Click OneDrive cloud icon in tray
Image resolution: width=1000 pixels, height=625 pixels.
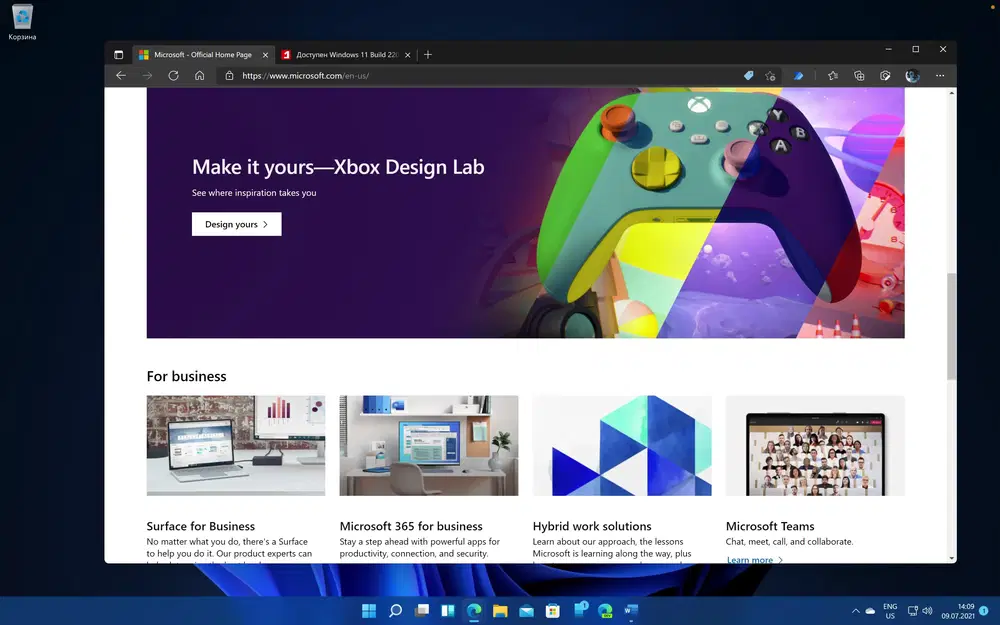tap(871, 611)
